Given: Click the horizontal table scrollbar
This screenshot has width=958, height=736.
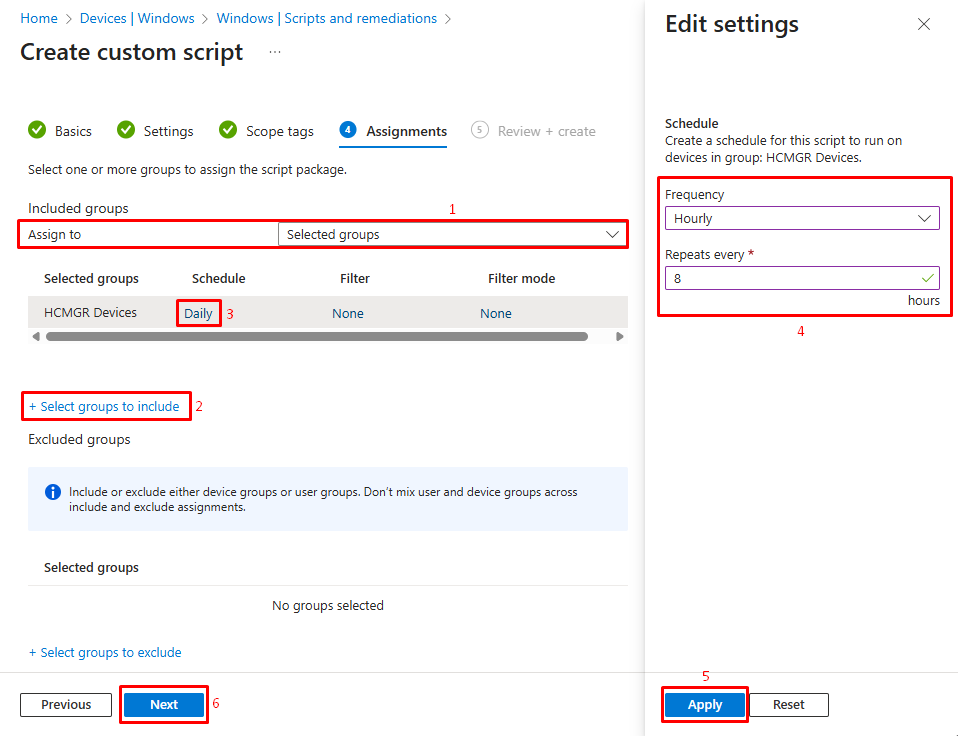Looking at the screenshot, I should coord(316,337).
